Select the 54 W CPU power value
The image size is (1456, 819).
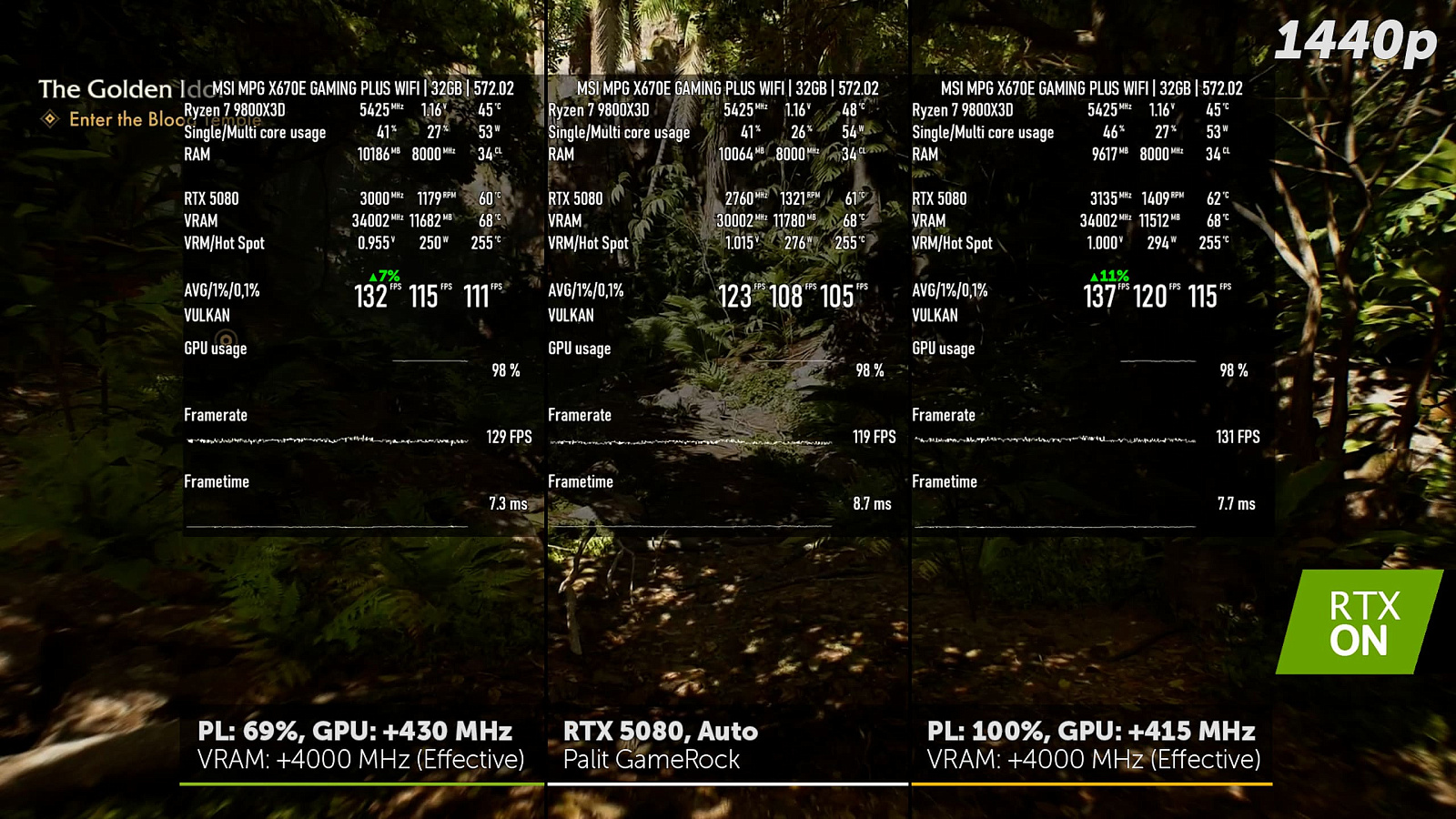point(854,132)
